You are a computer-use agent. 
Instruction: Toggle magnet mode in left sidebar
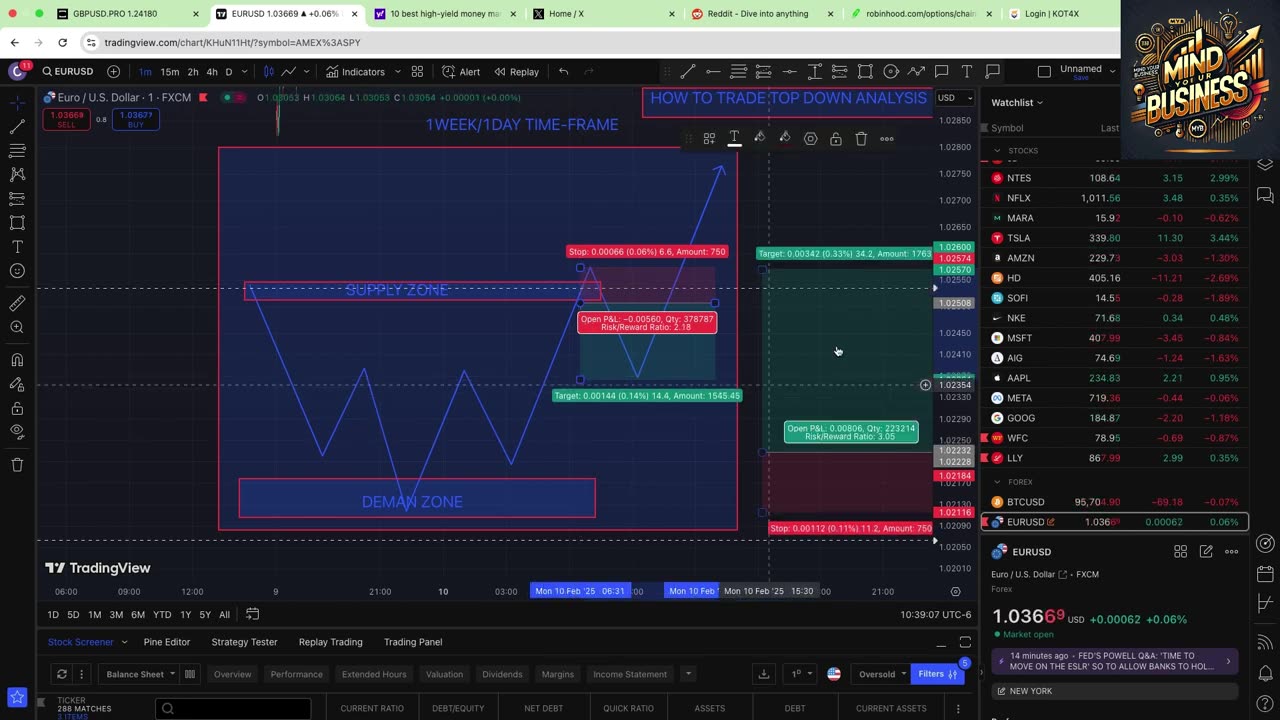17,360
